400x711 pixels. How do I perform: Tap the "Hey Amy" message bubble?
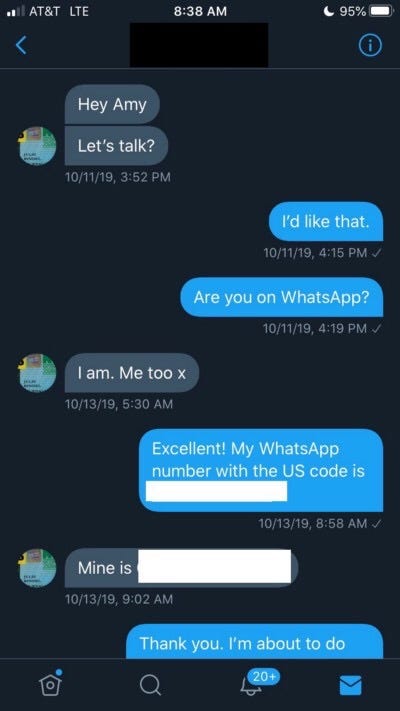(112, 104)
